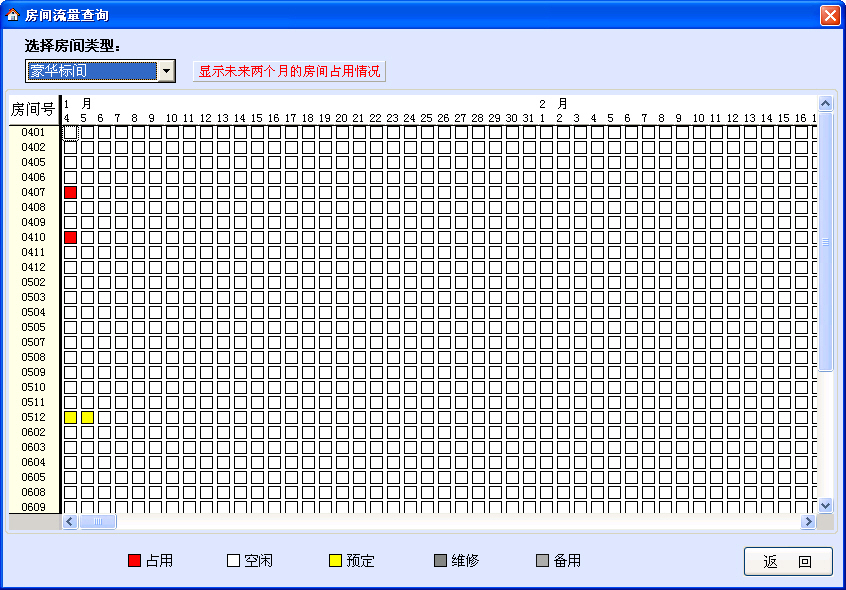Click the red occupied cell for room 0410
846x590 pixels.
(x=70, y=237)
